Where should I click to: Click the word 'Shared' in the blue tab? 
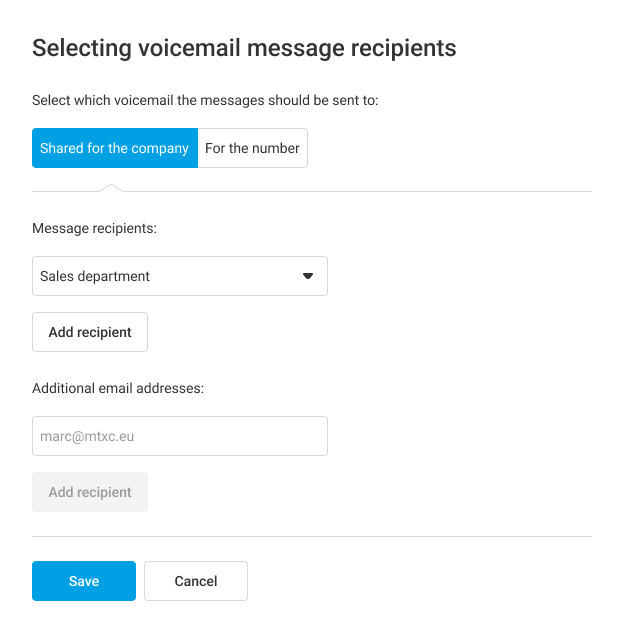[61, 148]
